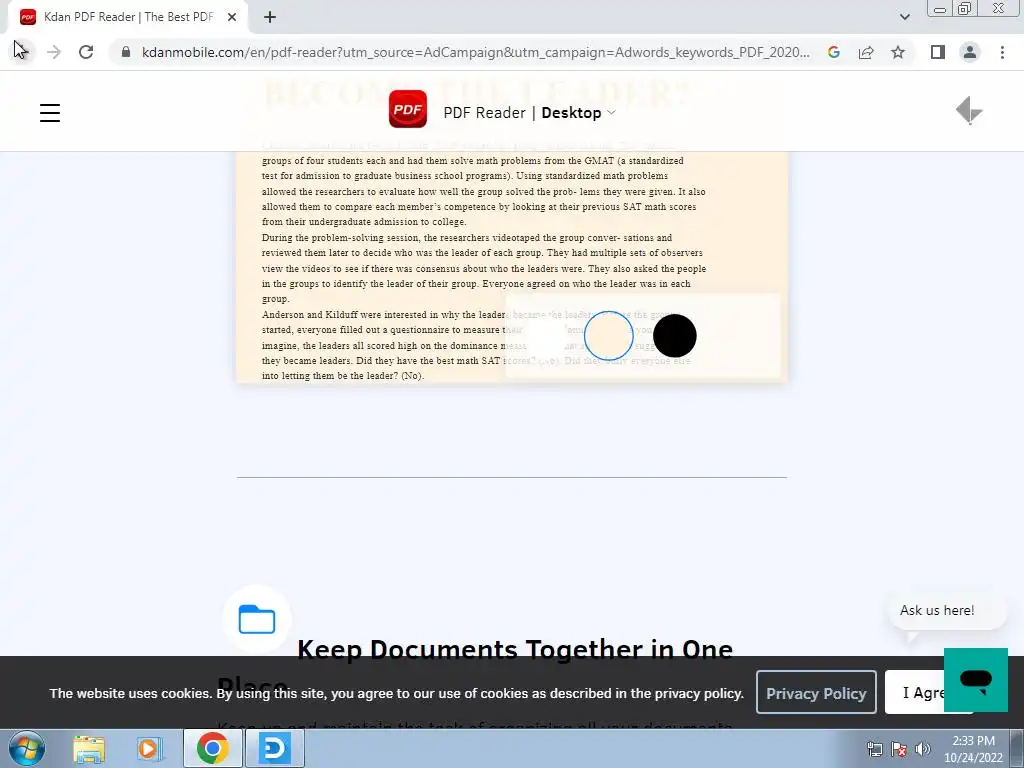1024x768 pixels.
Task: Open Windows Explorer from taskbar
Action: (89, 748)
